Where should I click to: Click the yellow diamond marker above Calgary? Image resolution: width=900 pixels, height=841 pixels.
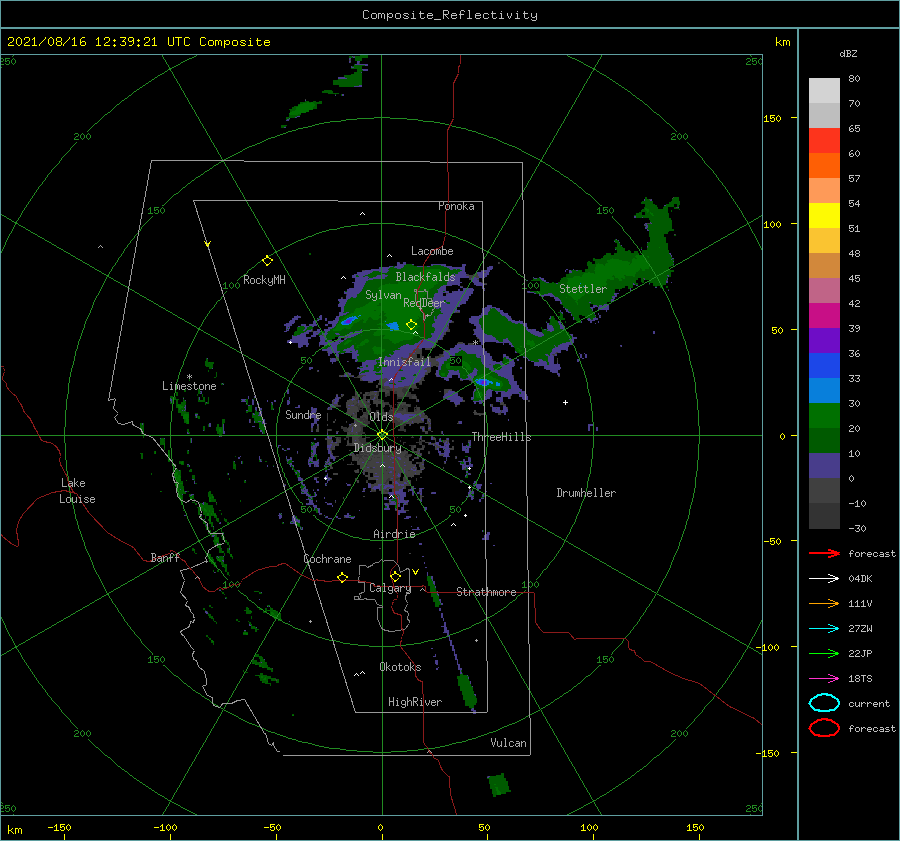coord(395,576)
